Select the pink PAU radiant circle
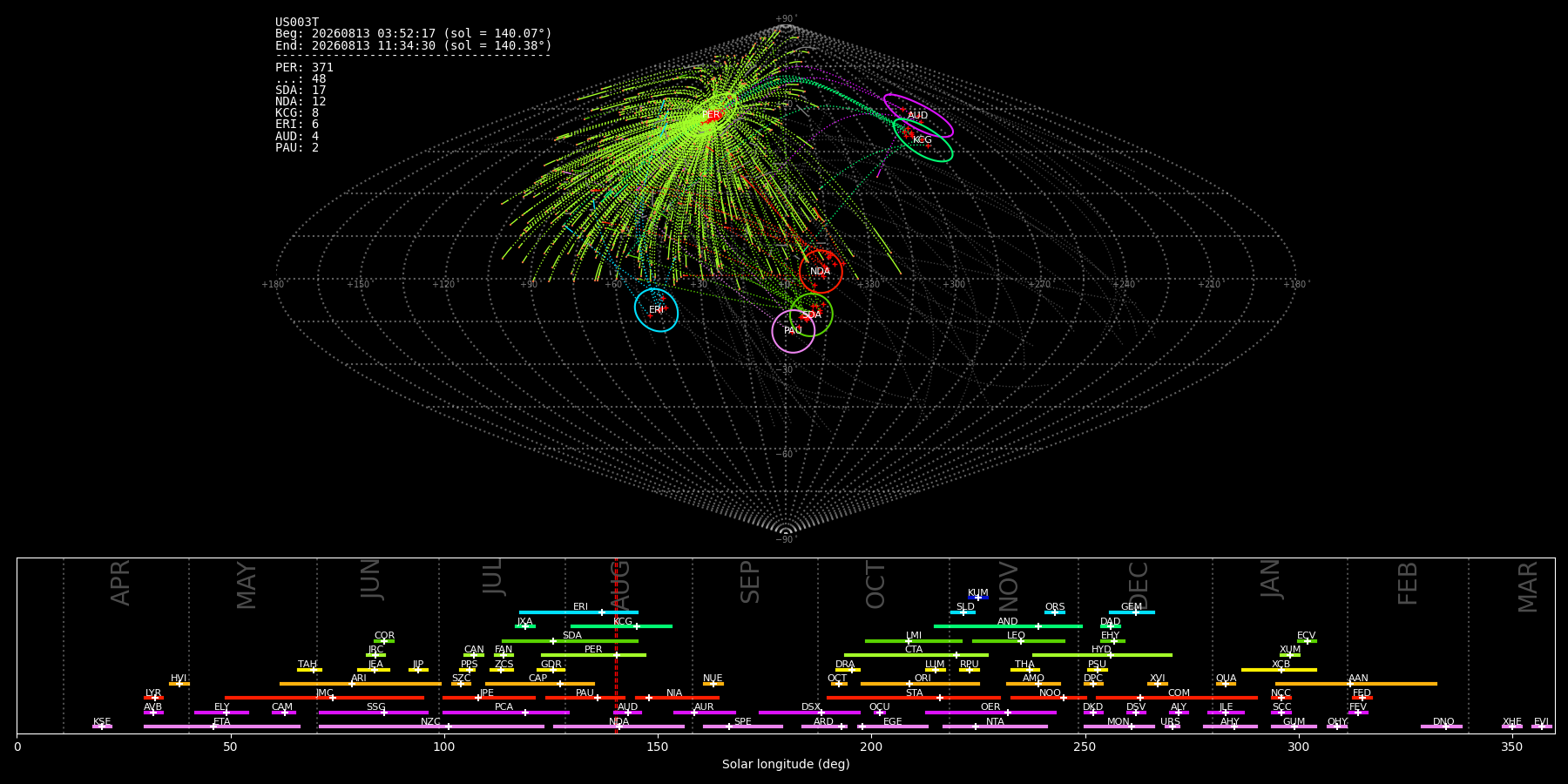1568x784 pixels. [794, 331]
